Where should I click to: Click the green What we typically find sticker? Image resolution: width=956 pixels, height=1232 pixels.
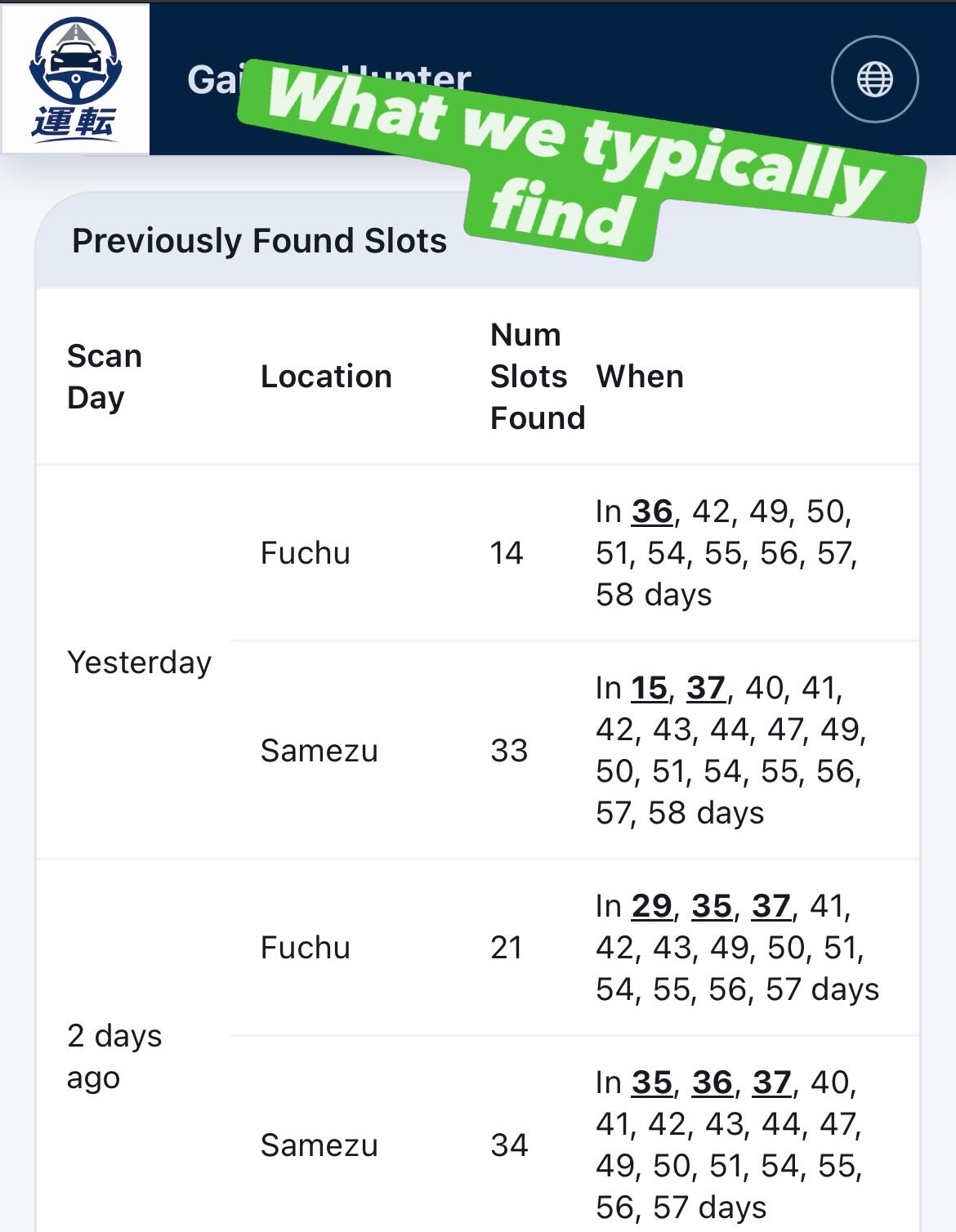point(580,155)
